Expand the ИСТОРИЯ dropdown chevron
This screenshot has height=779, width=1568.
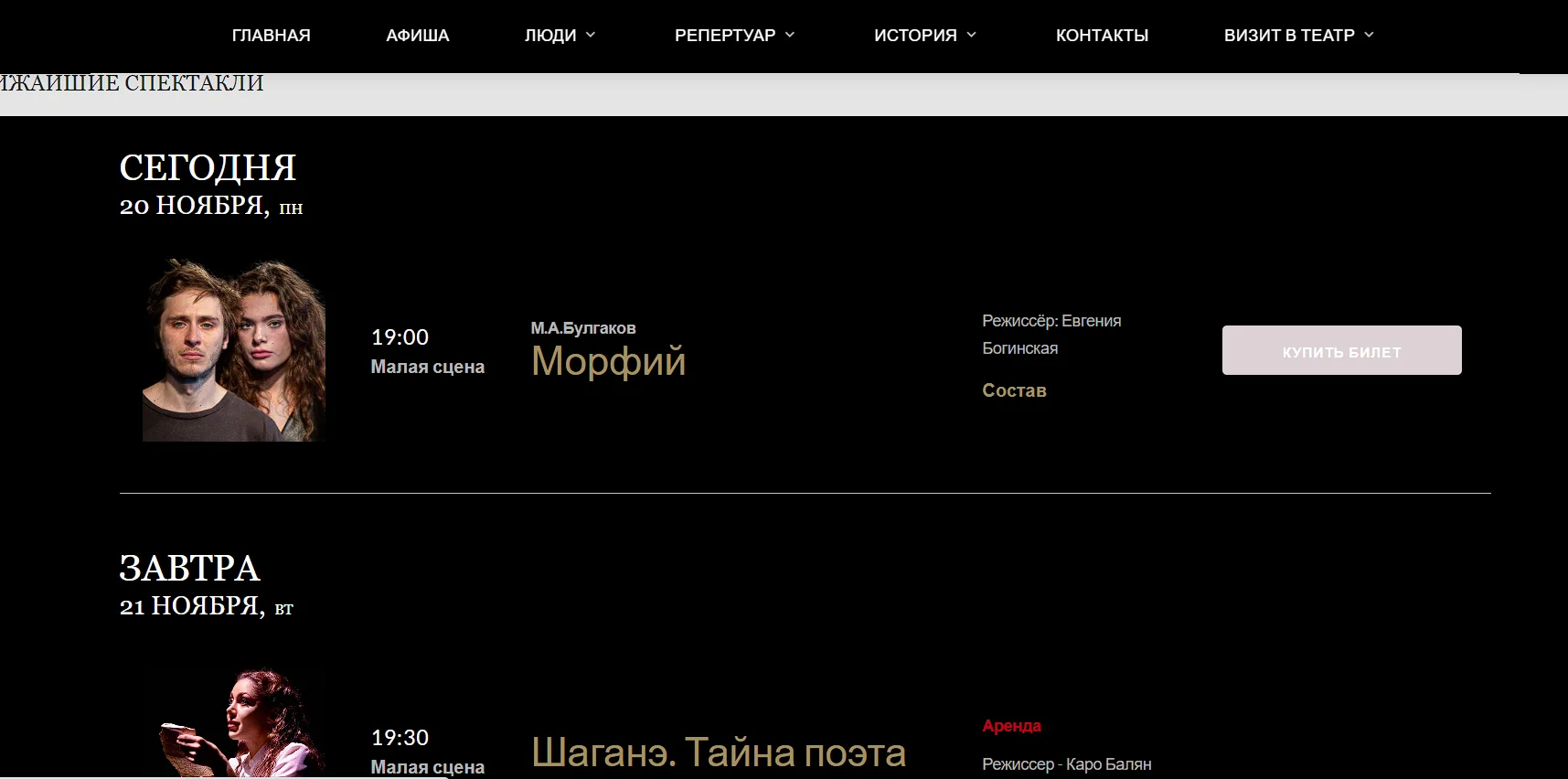[972, 35]
